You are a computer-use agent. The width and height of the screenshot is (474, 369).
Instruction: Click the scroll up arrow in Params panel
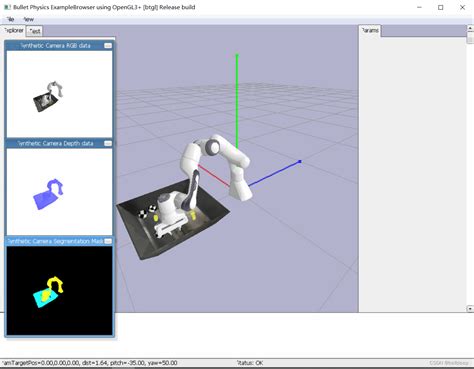pos(470,29)
